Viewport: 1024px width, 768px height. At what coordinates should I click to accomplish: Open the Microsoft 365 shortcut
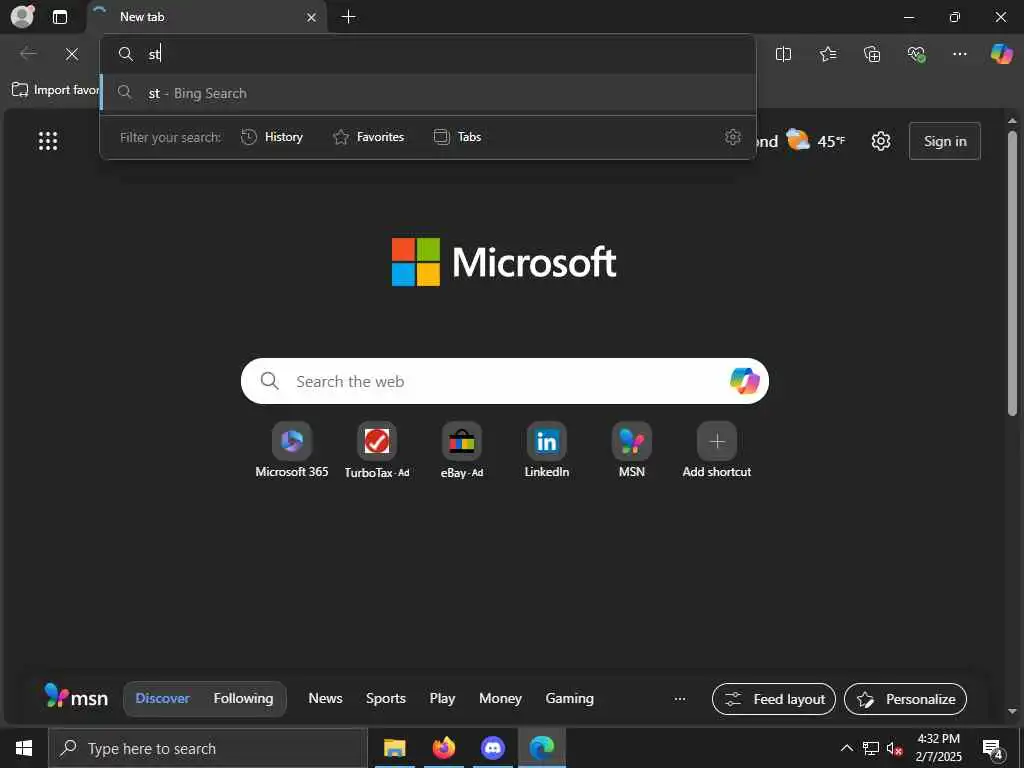(292, 451)
